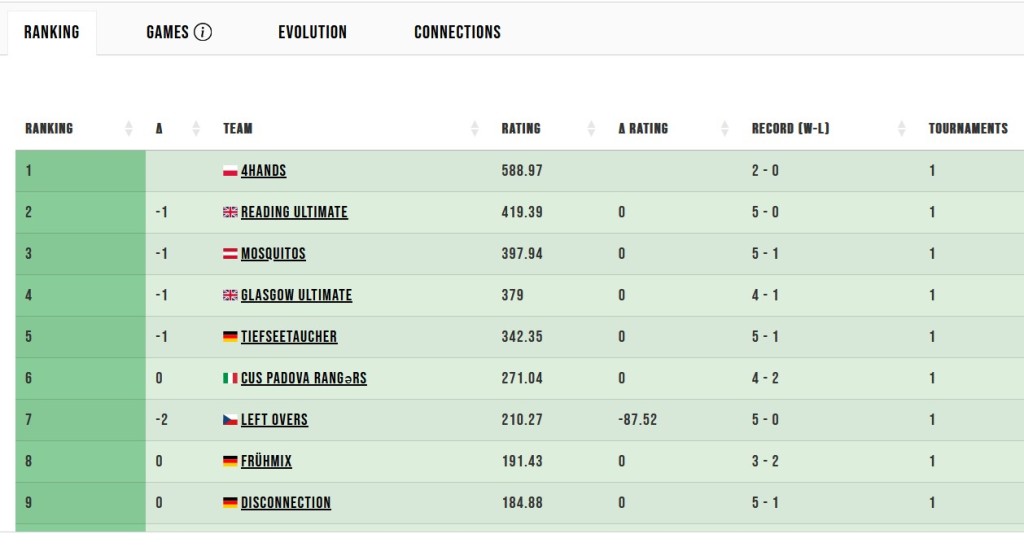Sort by Record (W-L) column arrows
Screen dimensions: 1024x547
[x=902, y=129]
